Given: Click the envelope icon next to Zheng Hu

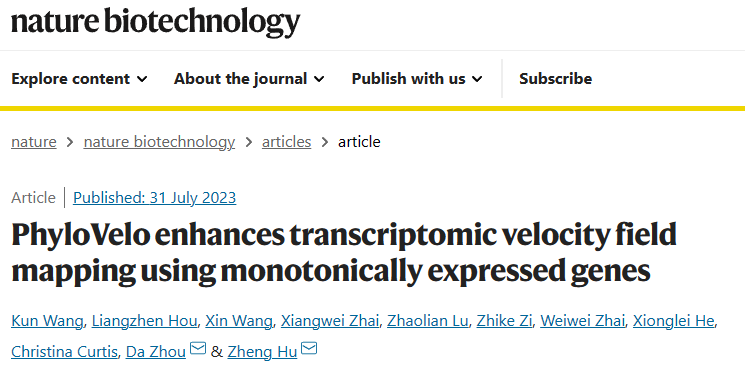Looking at the screenshot, I should (309, 349).
